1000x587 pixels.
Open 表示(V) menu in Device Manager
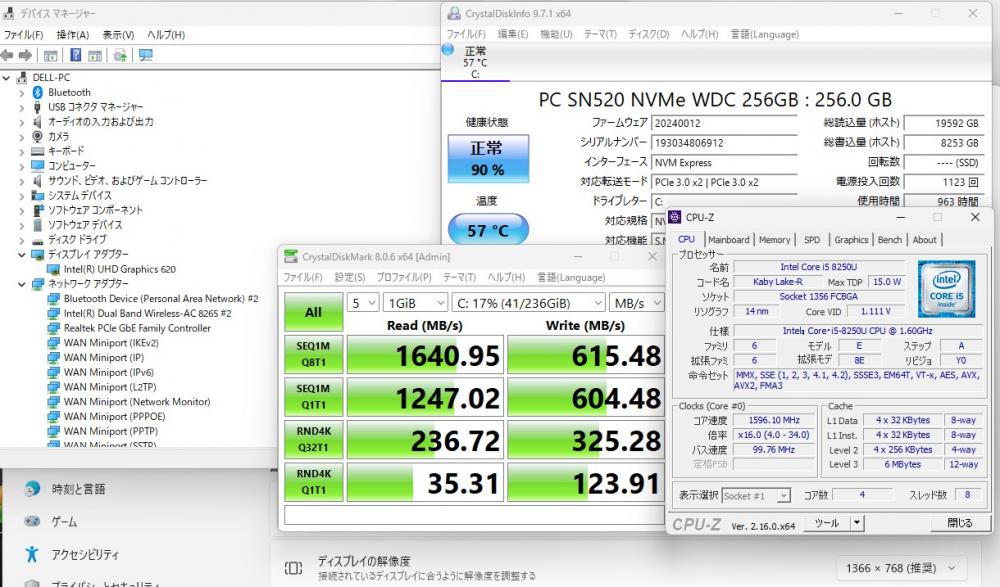tap(118, 34)
